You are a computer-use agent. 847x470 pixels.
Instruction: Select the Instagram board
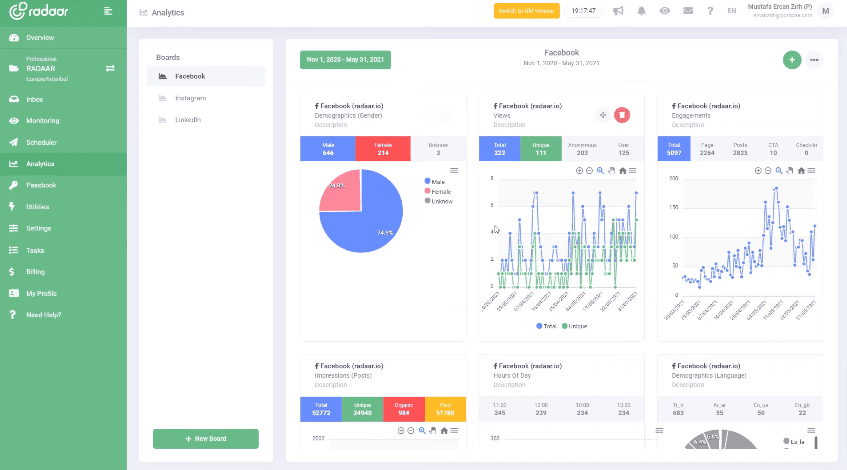pos(190,98)
